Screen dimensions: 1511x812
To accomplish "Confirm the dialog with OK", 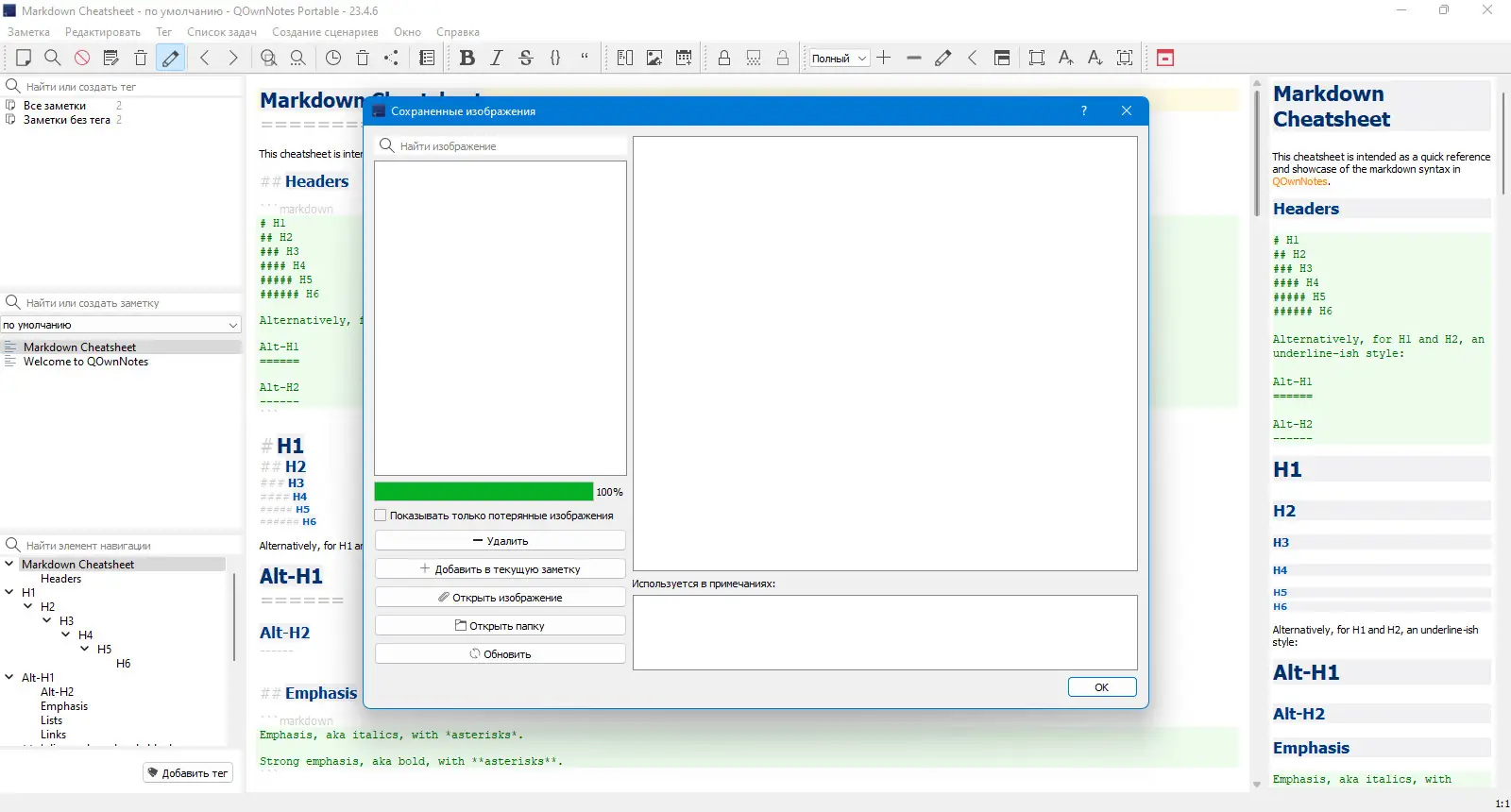I will point(1102,687).
